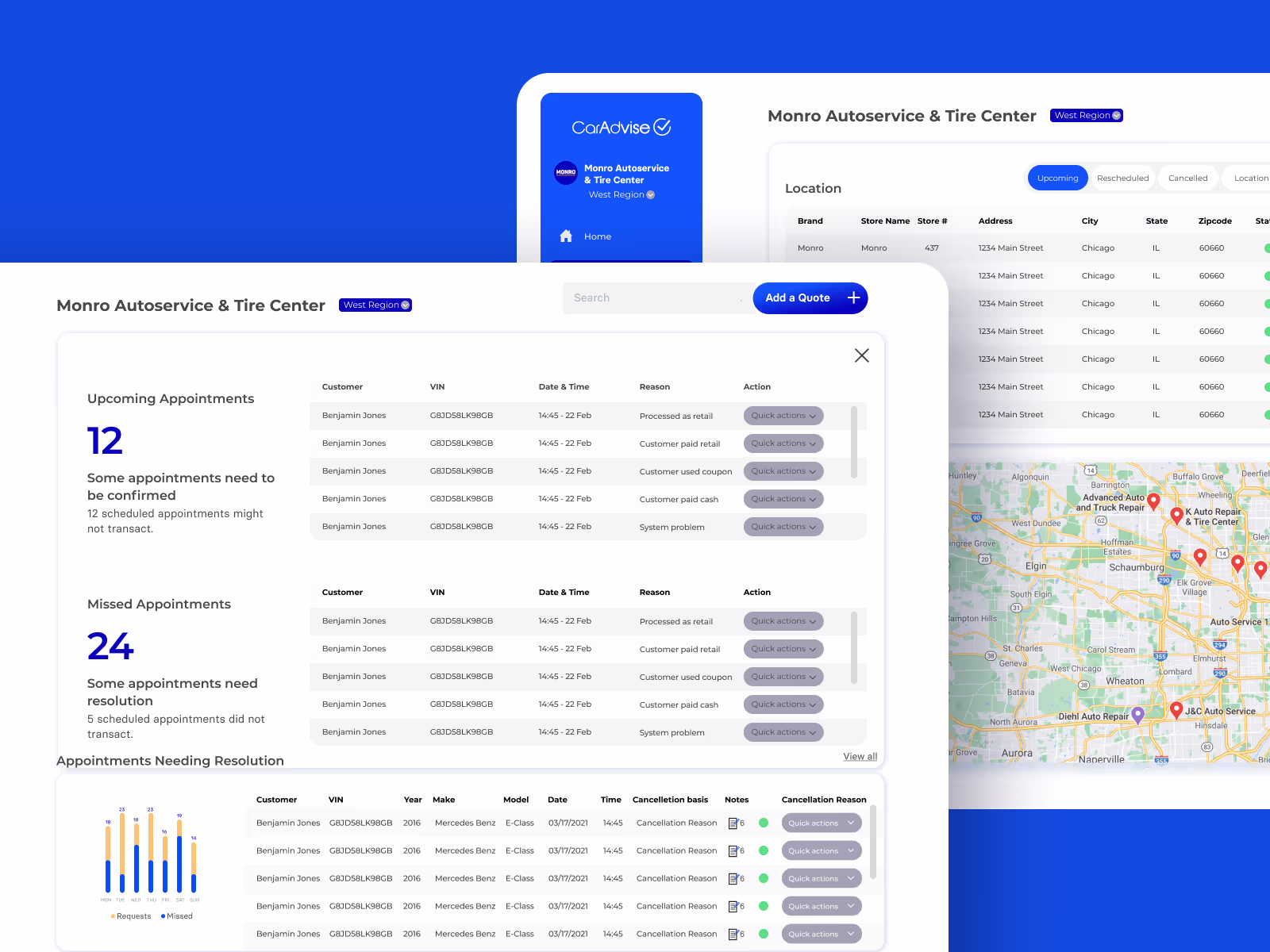Follow the View all link
The height and width of the screenshot is (952, 1270).
860,756
